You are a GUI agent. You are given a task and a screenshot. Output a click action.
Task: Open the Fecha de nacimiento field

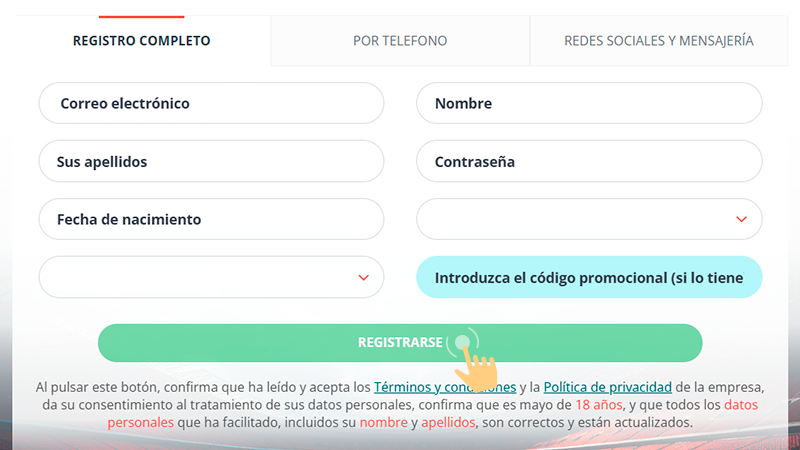pyautogui.click(x=211, y=219)
